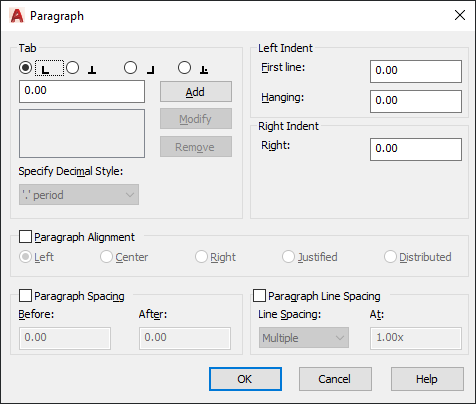Choose the center tab stop icon

92,70
